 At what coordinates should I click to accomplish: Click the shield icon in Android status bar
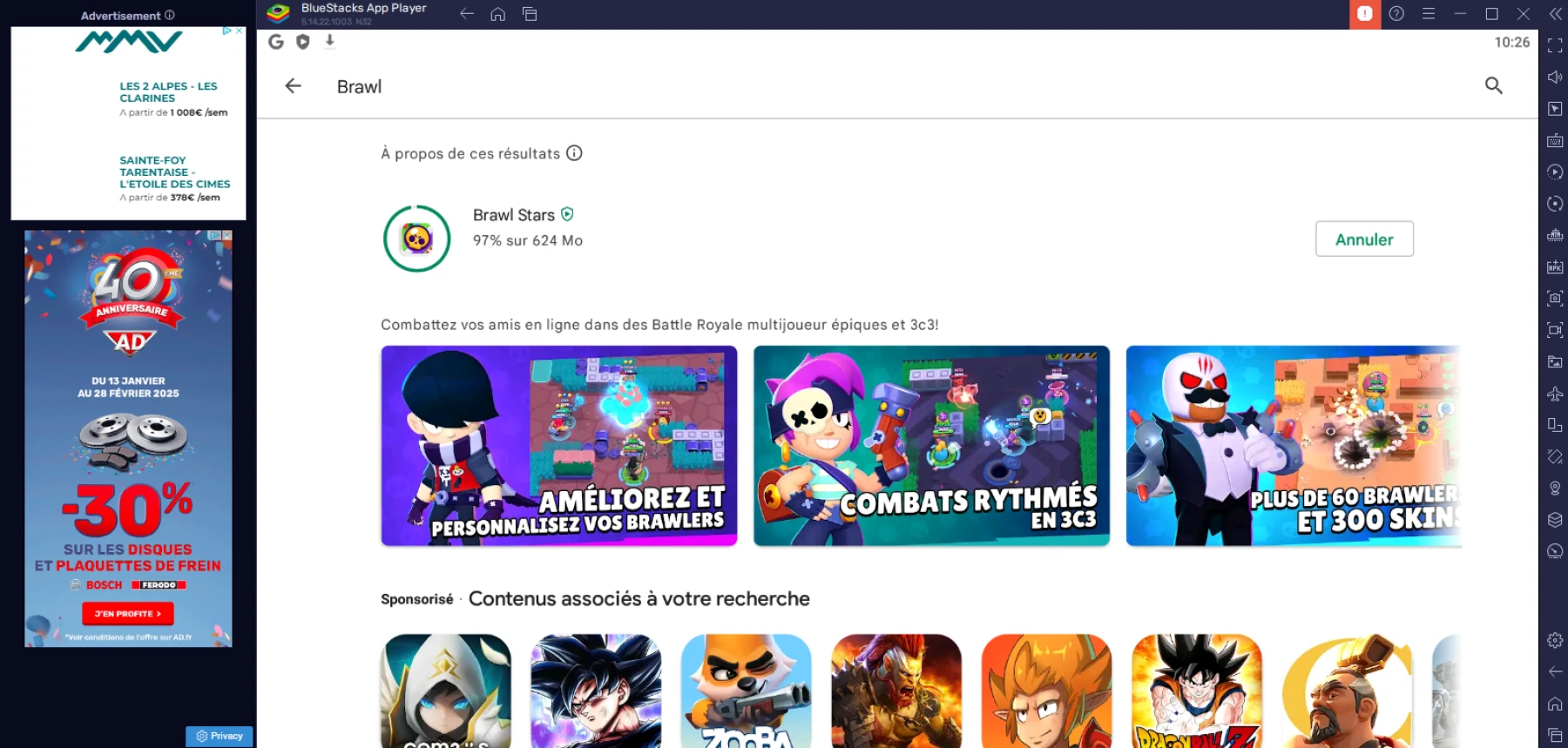point(303,42)
